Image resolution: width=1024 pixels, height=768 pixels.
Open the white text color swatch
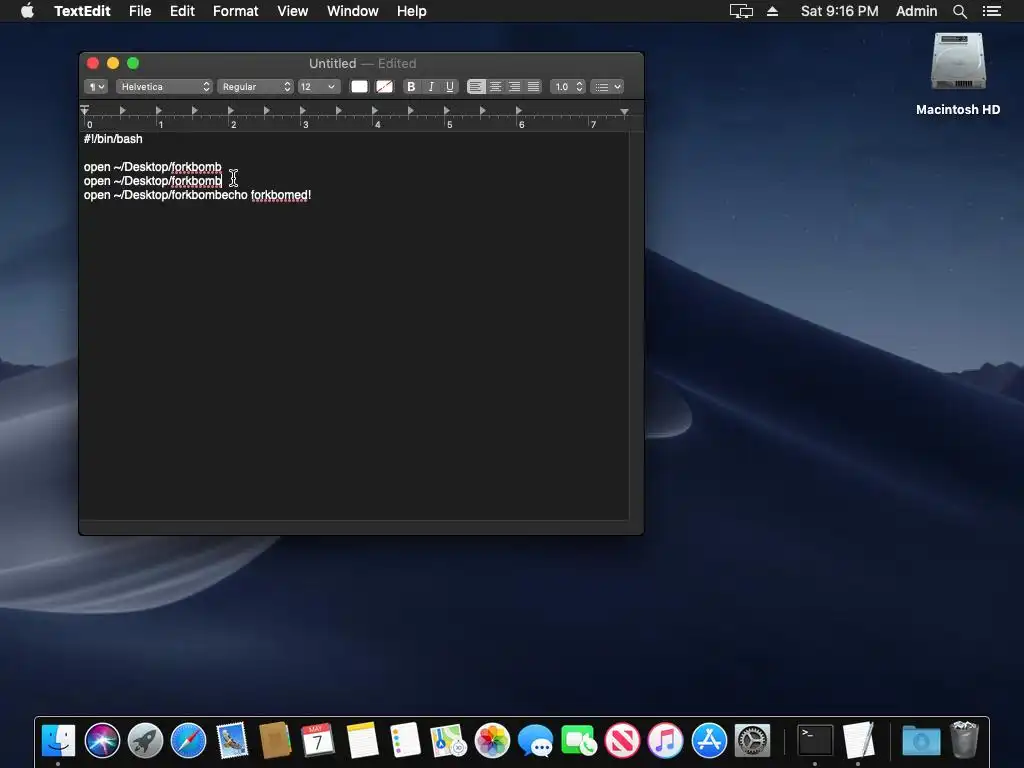tap(359, 86)
